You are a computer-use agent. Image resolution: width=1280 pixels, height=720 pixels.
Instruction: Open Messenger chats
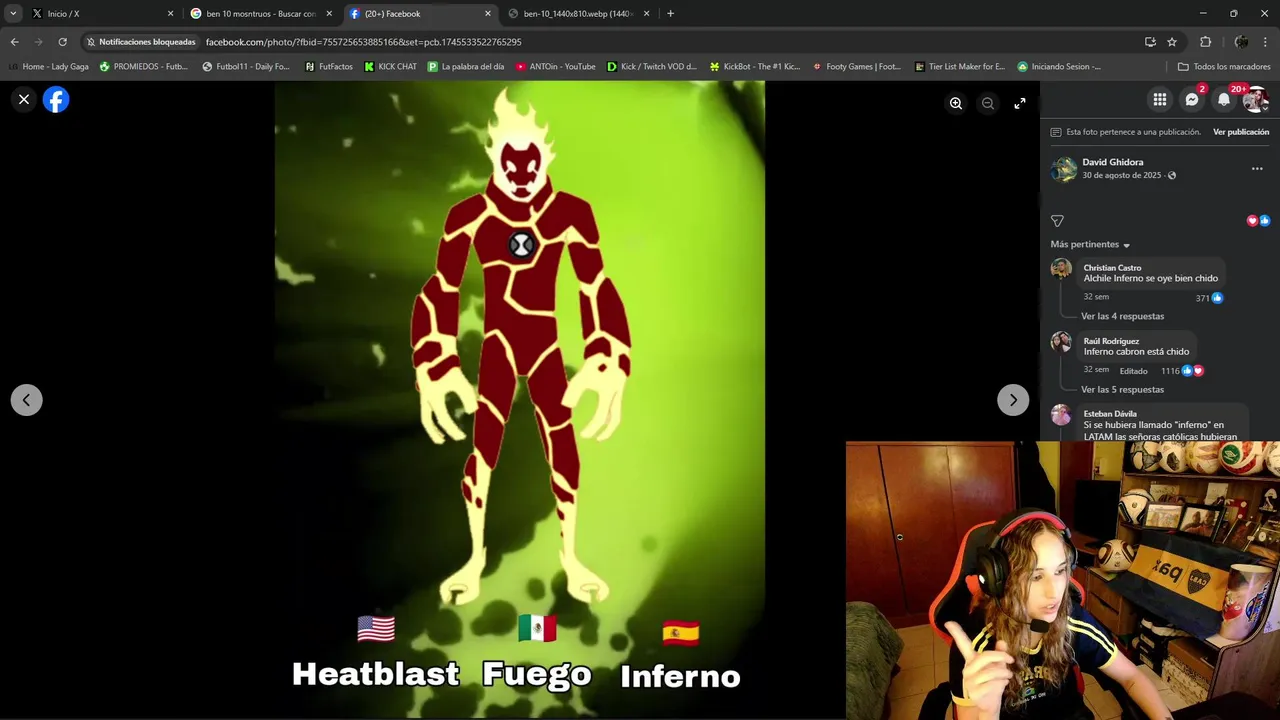[1192, 99]
